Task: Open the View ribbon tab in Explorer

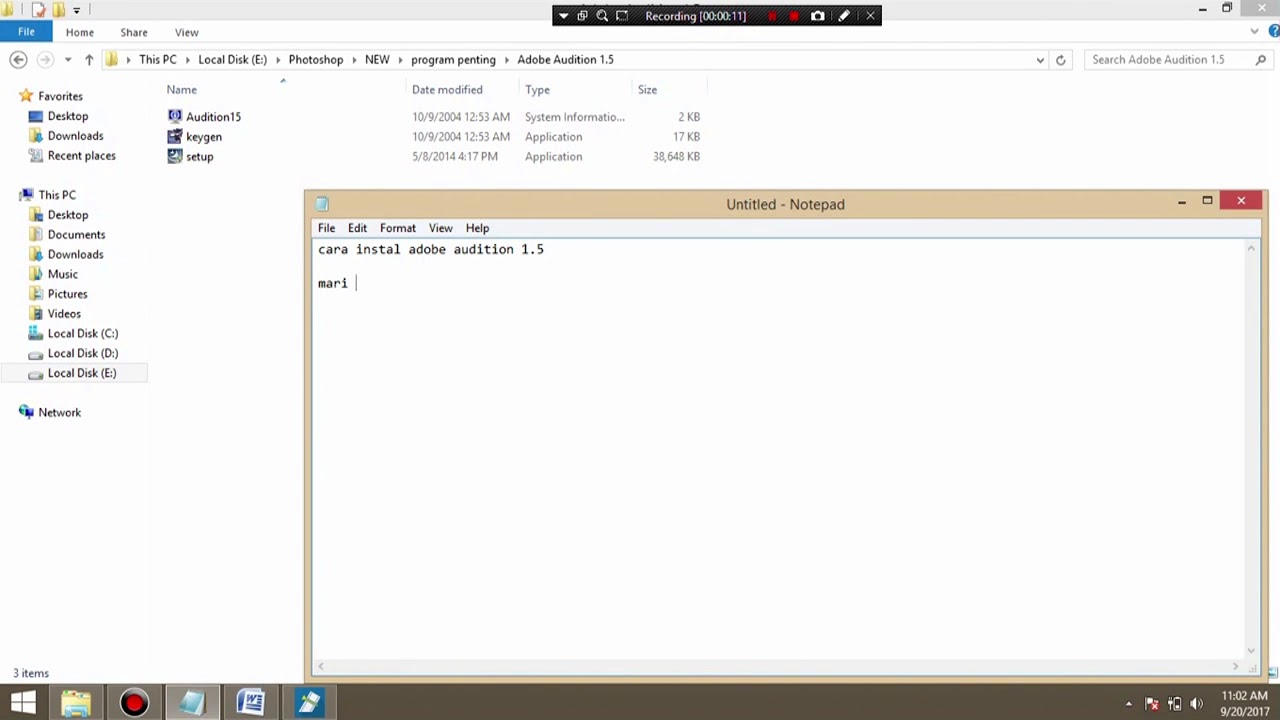Action: tap(186, 32)
